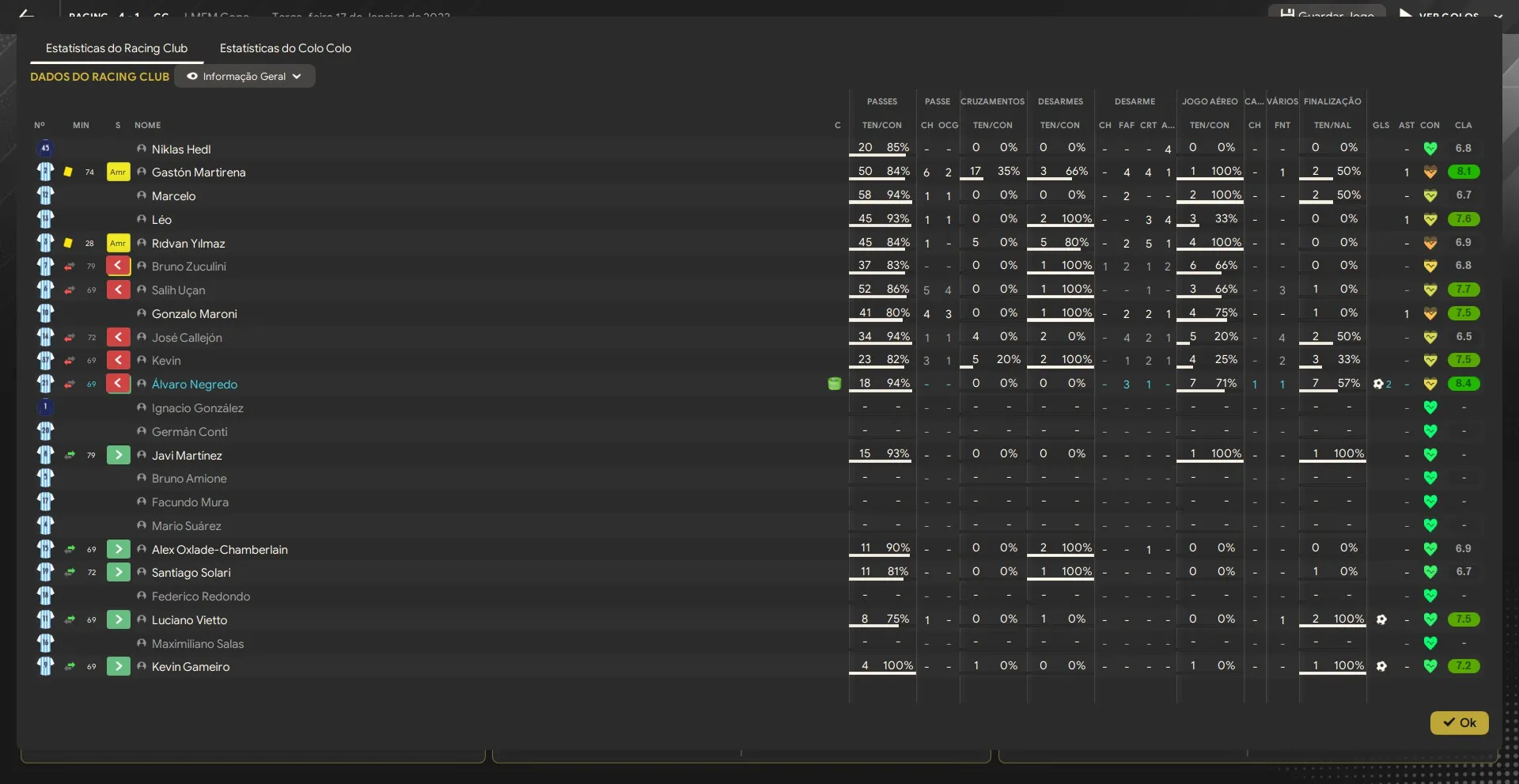Switch to Estatísticas do Colo Colo tab
1519x784 pixels.
(x=285, y=48)
